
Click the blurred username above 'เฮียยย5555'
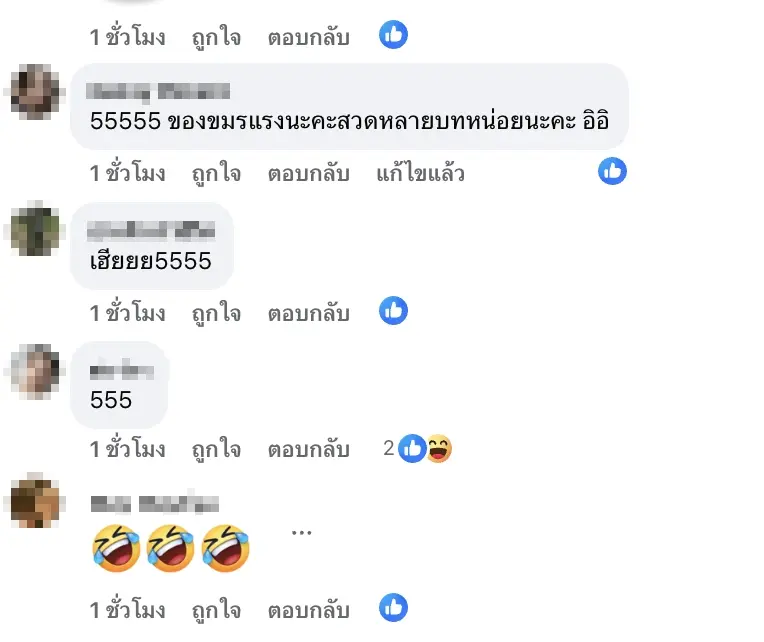151,231
